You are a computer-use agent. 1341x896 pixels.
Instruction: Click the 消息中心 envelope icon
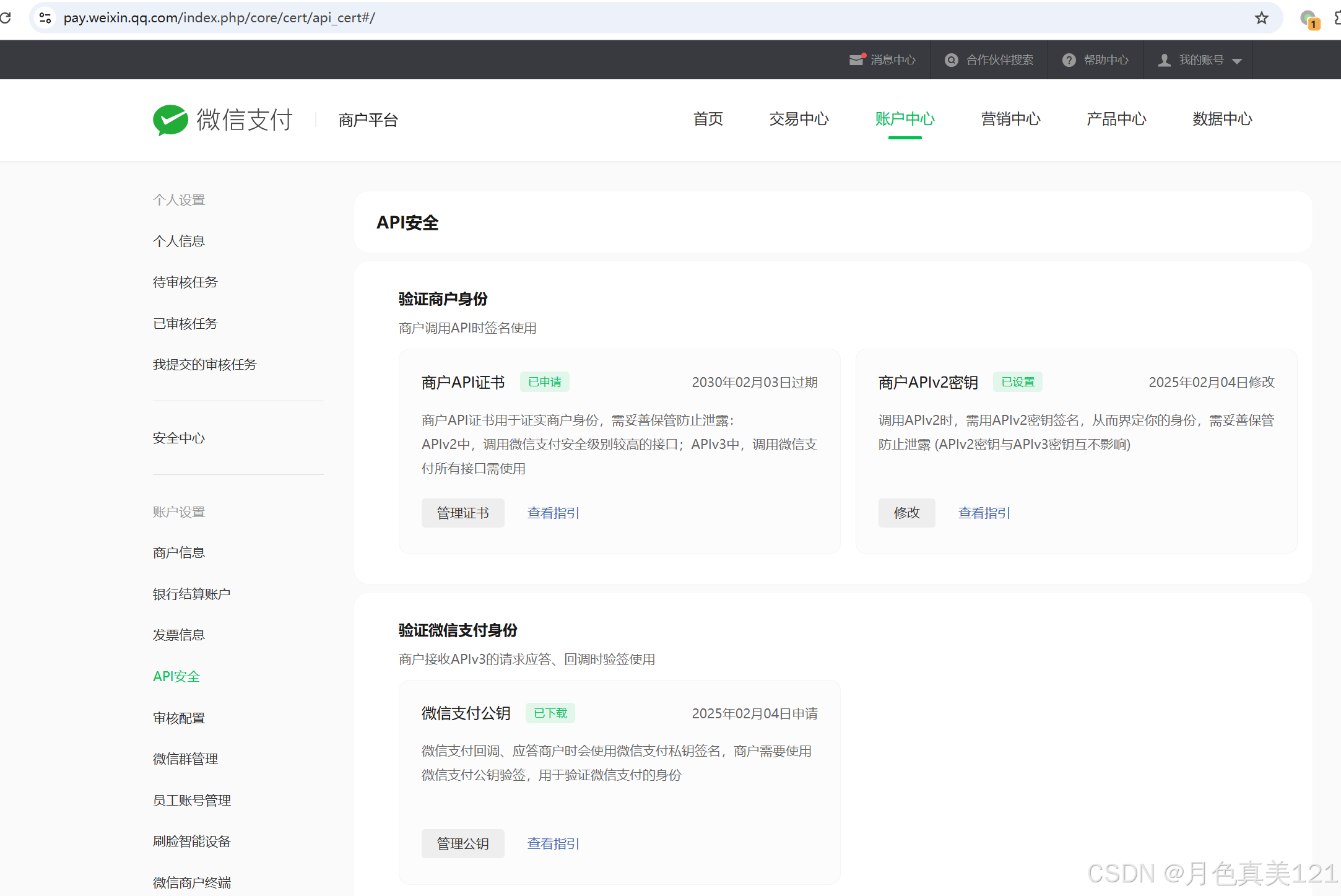[856, 59]
